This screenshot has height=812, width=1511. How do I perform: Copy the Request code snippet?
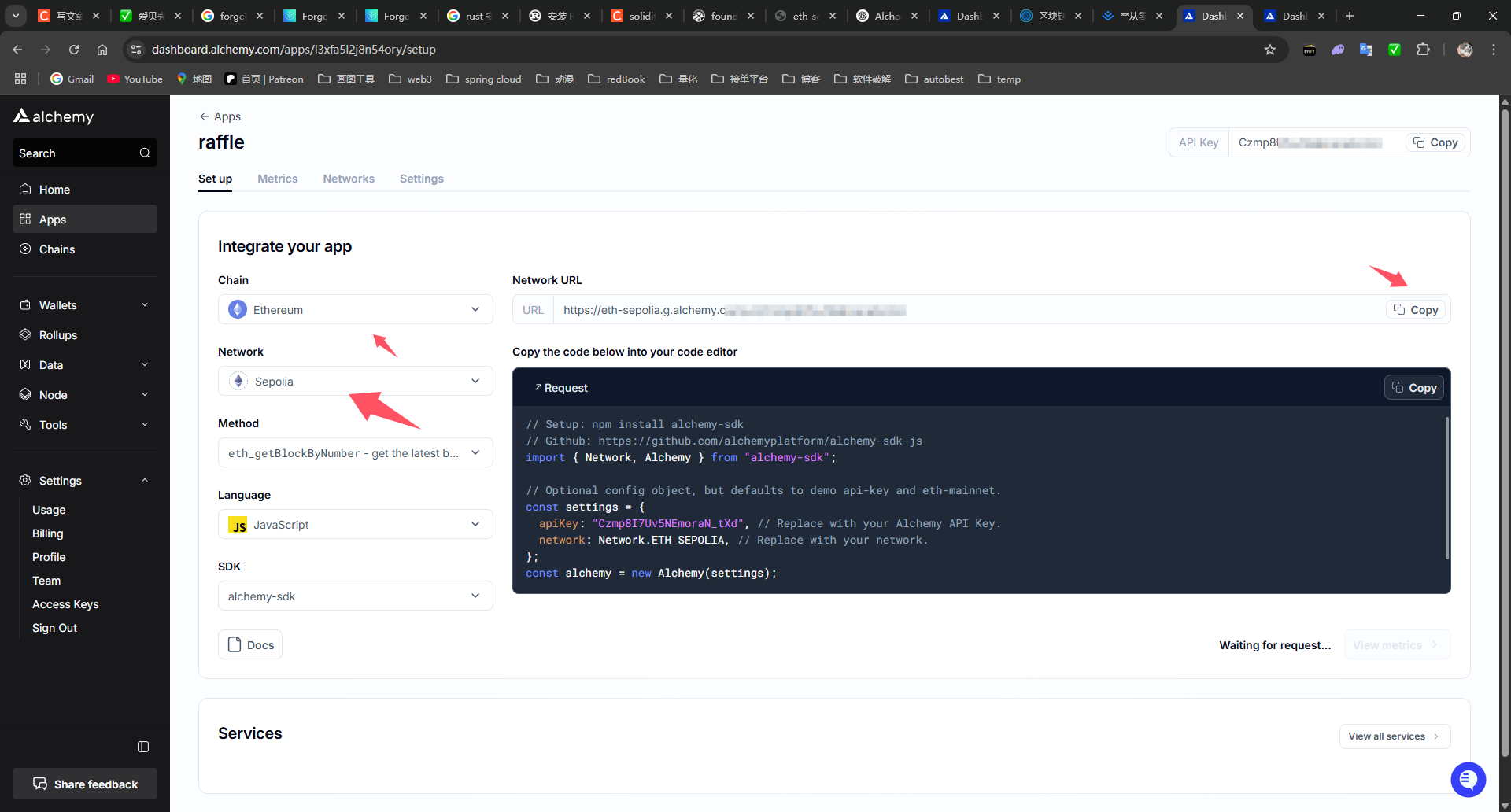click(1414, 388)
